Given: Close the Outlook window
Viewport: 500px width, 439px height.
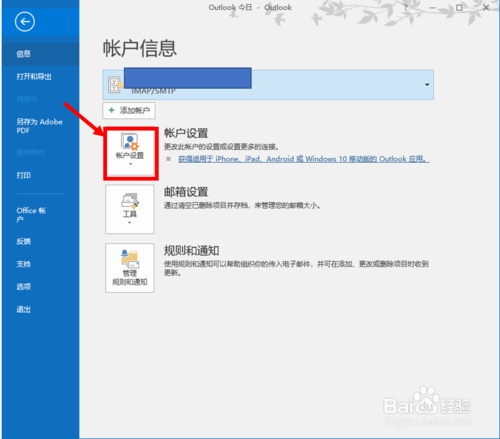Looking at the screenshot, I should (486, 8).
